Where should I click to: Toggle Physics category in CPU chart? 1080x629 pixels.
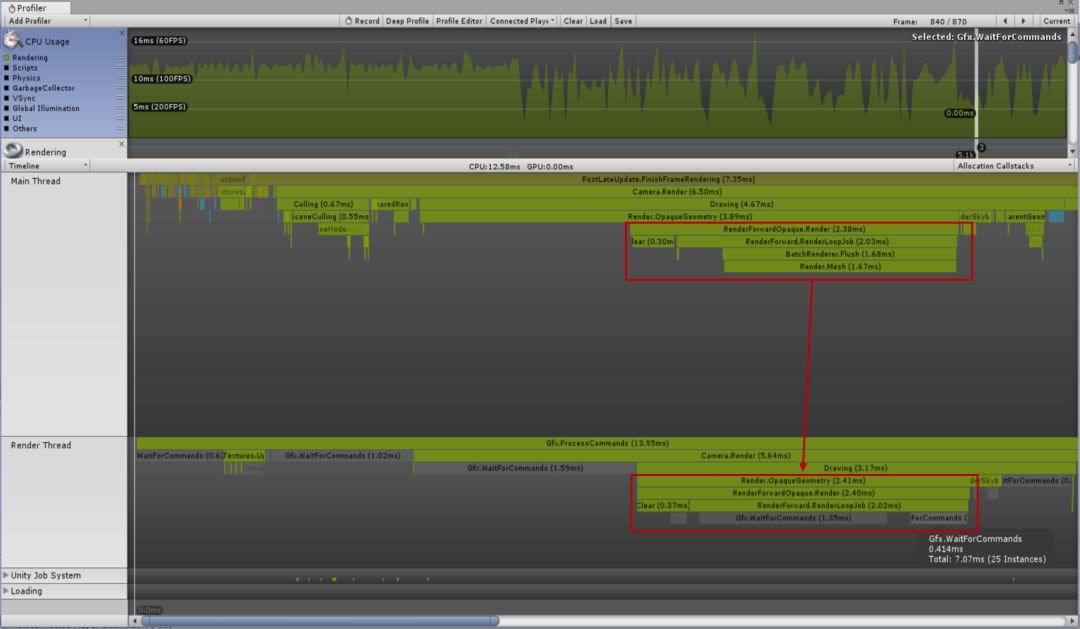click(7, 78)
